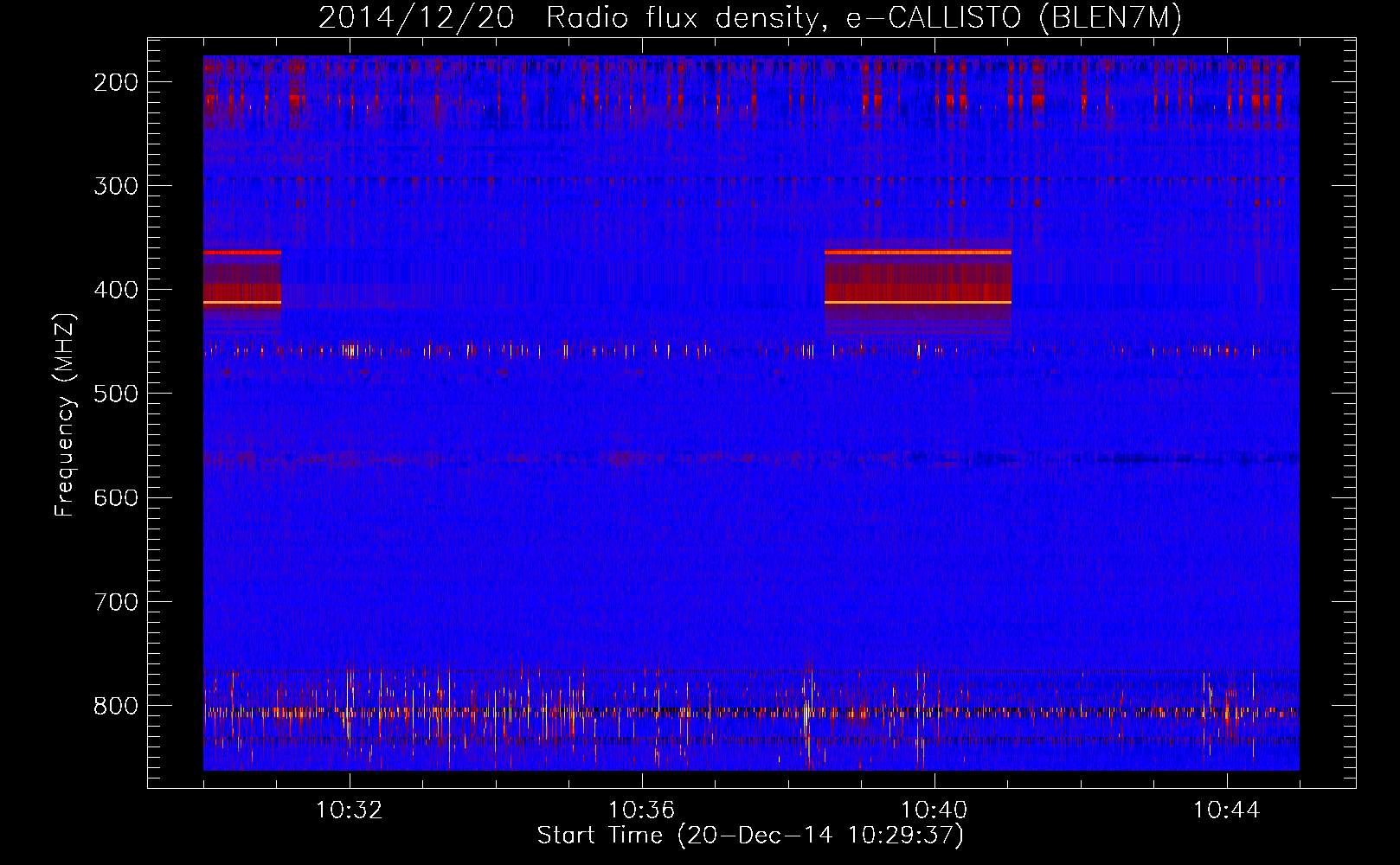
Task: Click the 700 frequency tick label
Action: coord(115,601)
